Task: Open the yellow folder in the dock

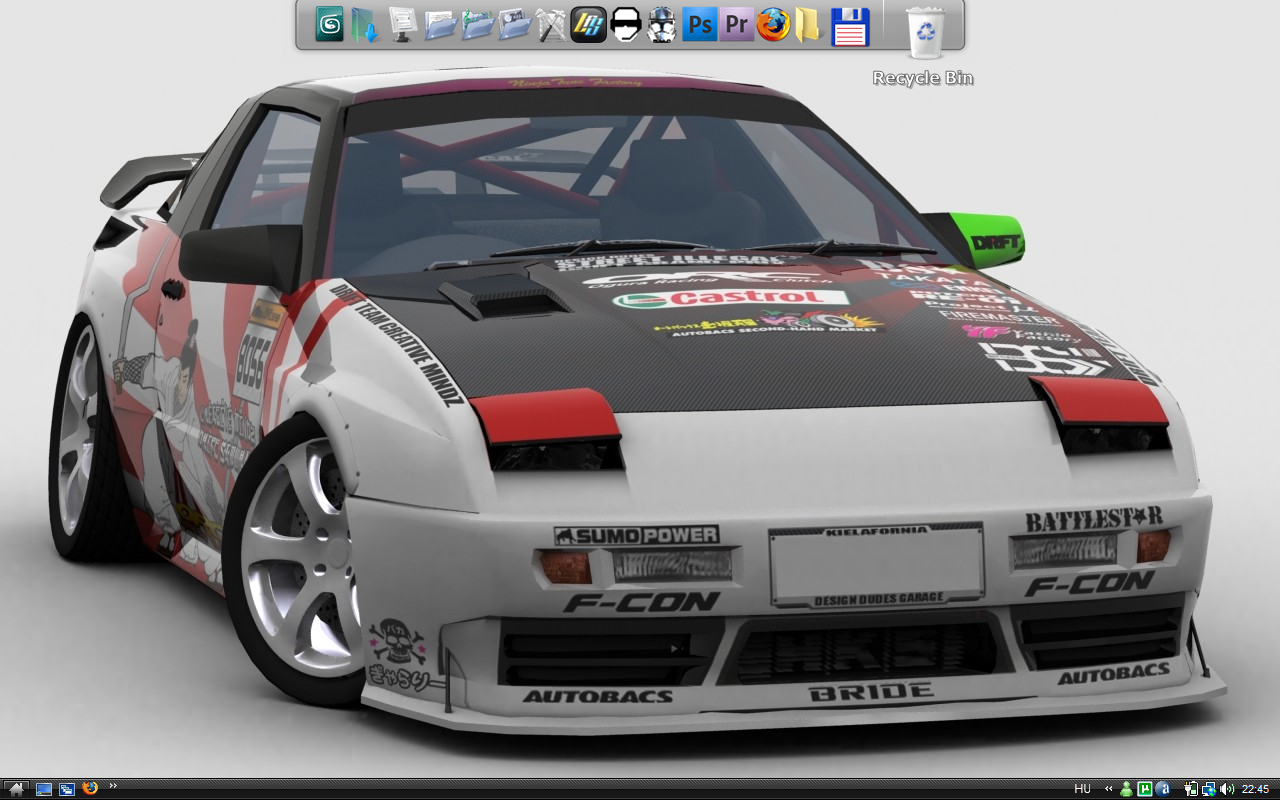Action: (x=808, y=24)
